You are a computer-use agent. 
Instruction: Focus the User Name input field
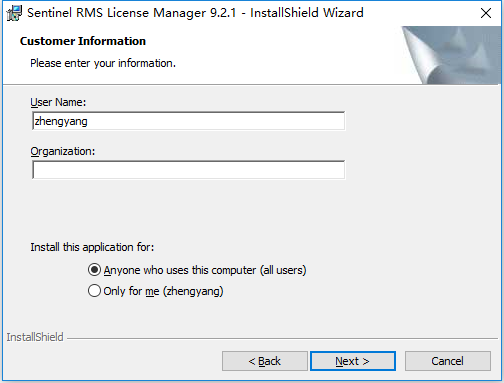tap(188, 121)
